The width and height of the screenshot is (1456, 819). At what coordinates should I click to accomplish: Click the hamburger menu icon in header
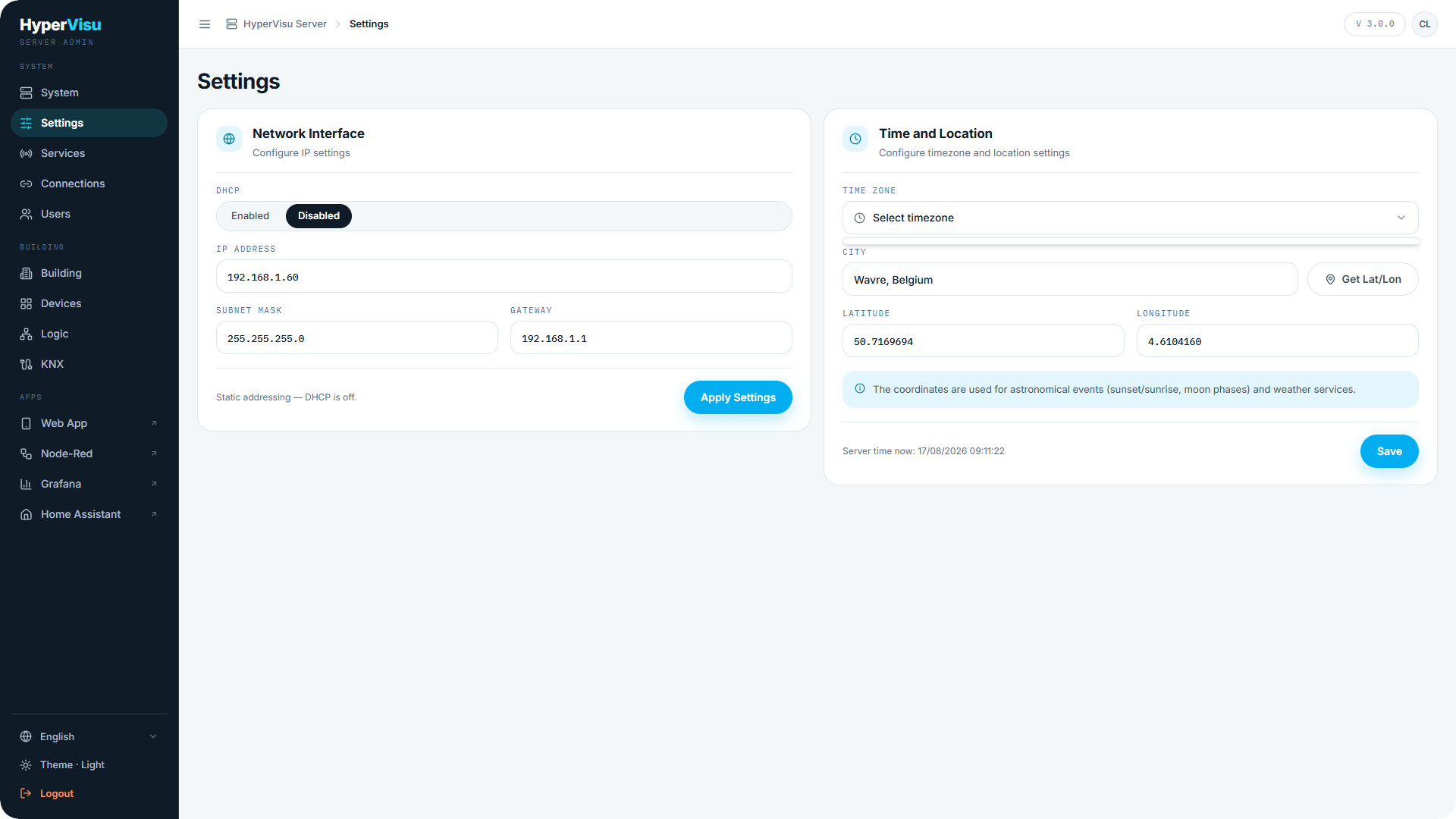click(x=205, y=24)
